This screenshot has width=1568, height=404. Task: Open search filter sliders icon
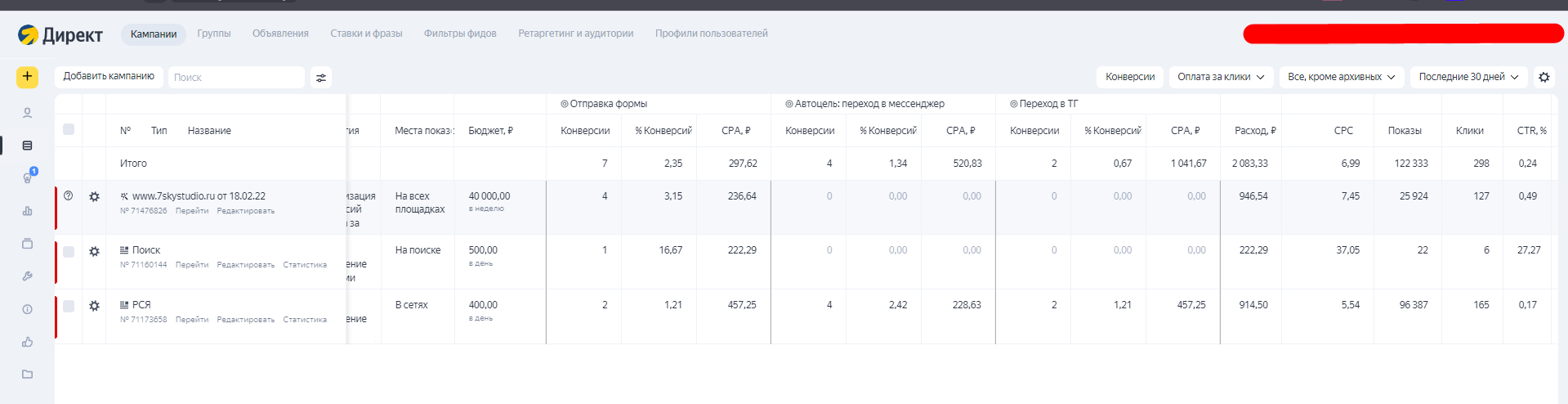point(321,78)
